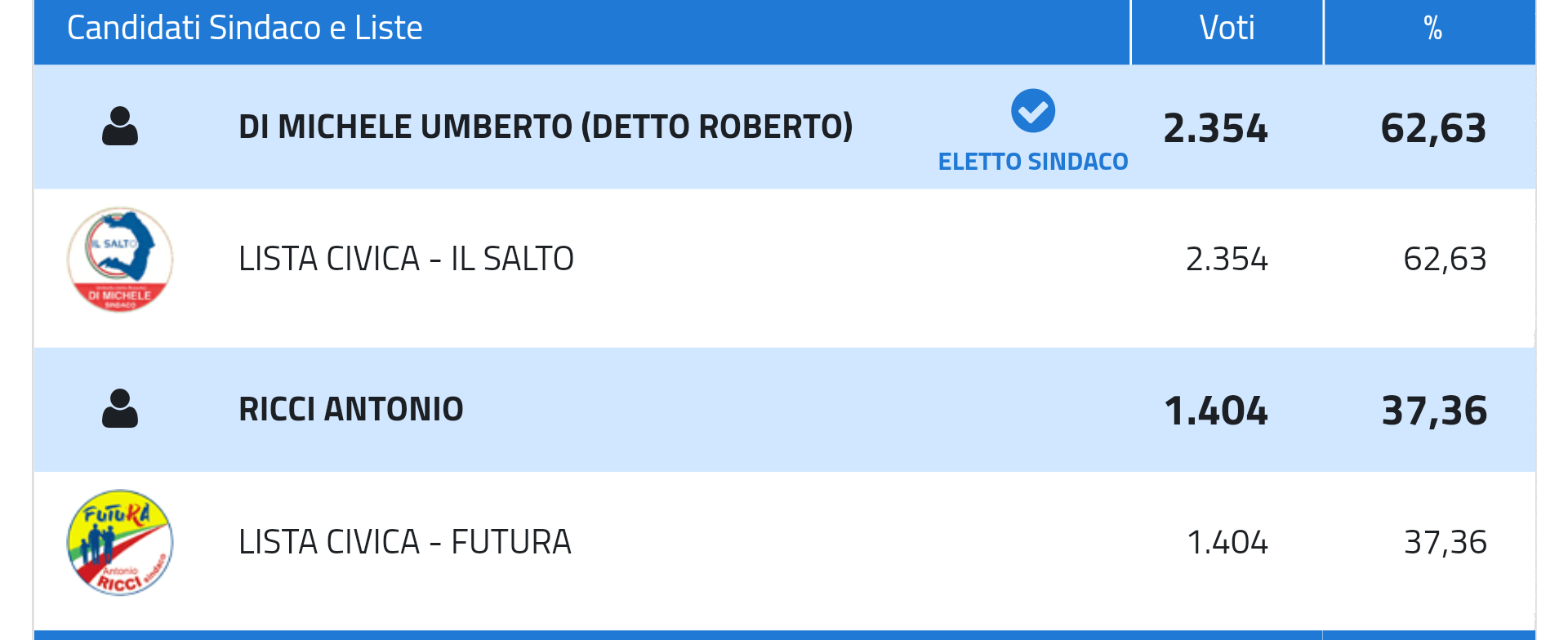Click the Futura list vote count
Viewport: 1568px width, 640px height.
[x=1227, y=542]
